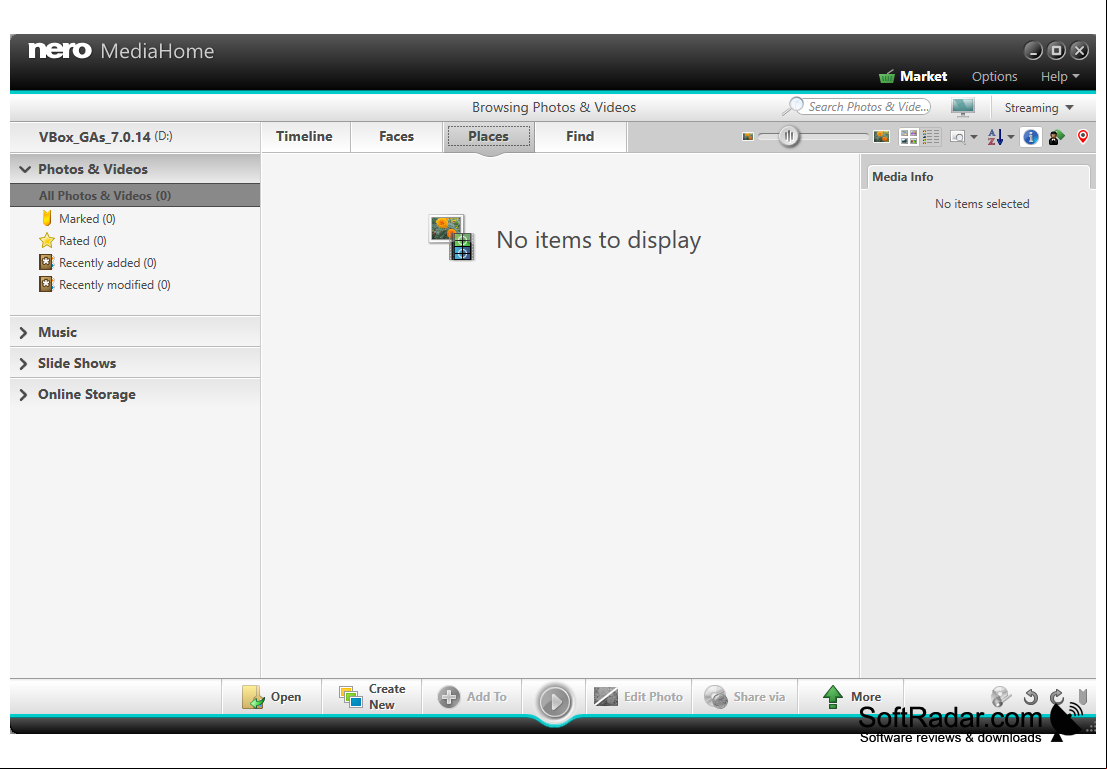1107x769 pixels.
Task: Click the Browsing Photos & Videos heading
Action: click(x=554, y=107)
